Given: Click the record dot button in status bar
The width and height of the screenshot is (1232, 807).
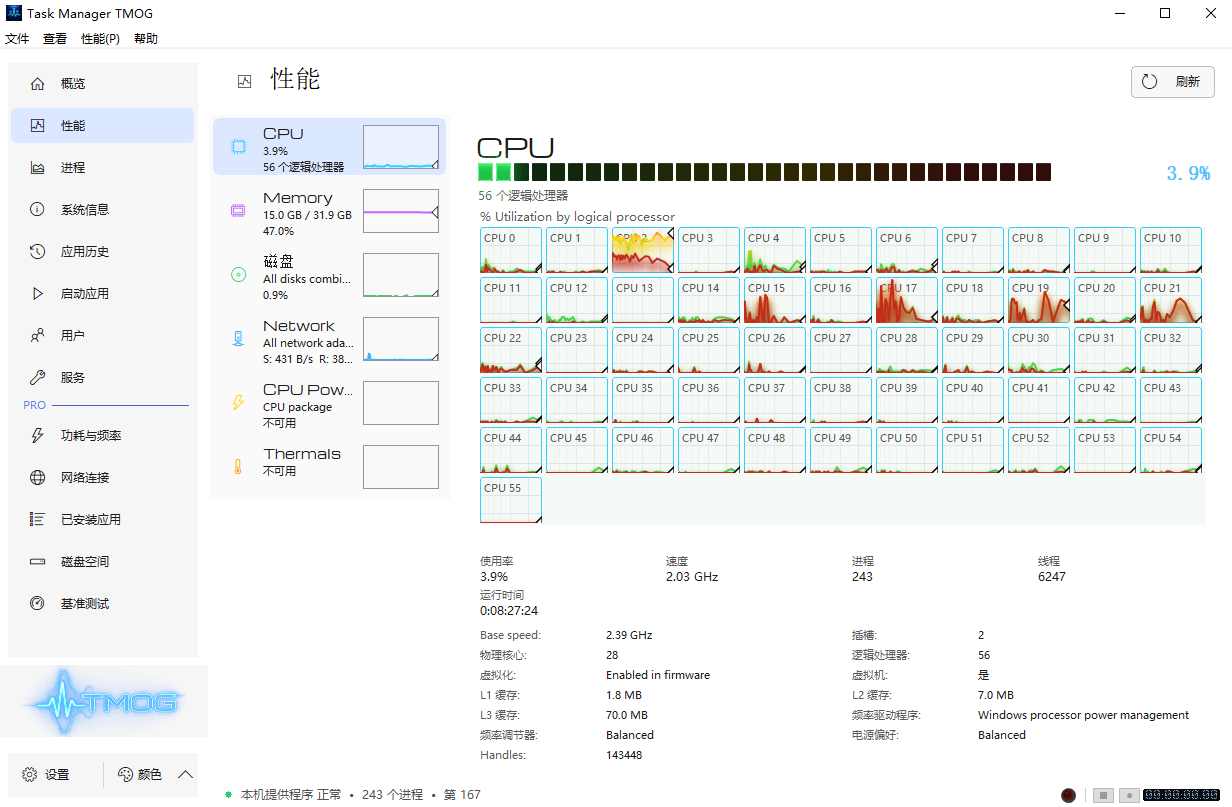Looking at the screenshot, I should tap(1129, 795).
